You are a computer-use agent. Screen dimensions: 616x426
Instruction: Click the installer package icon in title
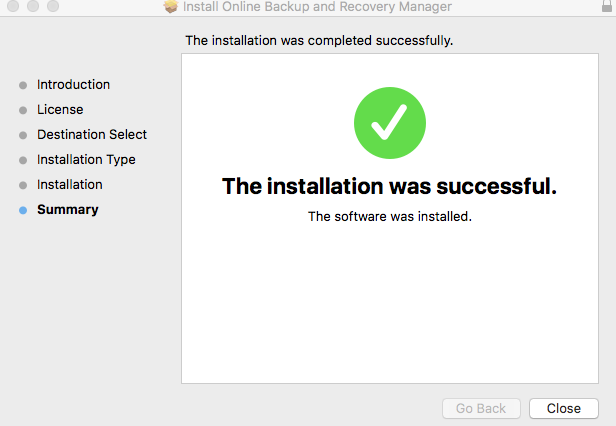click(x=171, y=6)
